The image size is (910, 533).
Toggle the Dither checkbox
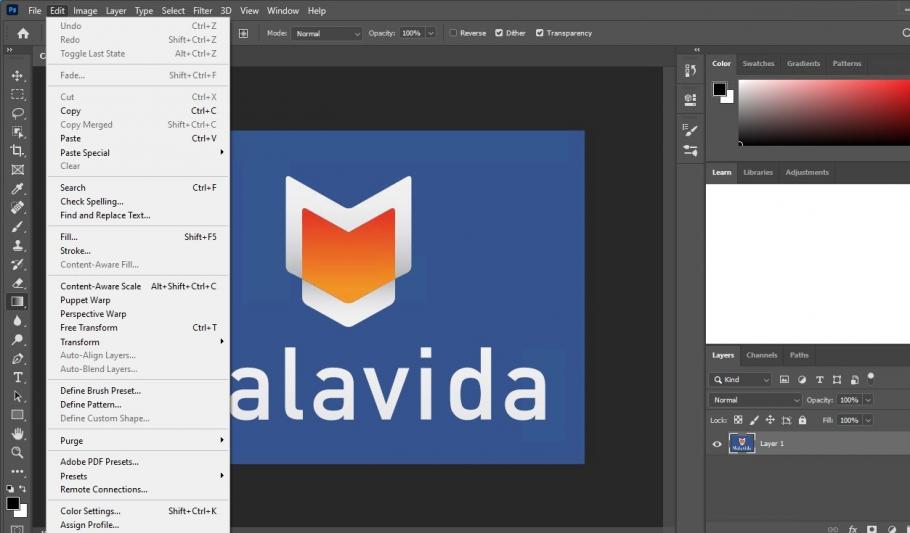tap(499, 33)
